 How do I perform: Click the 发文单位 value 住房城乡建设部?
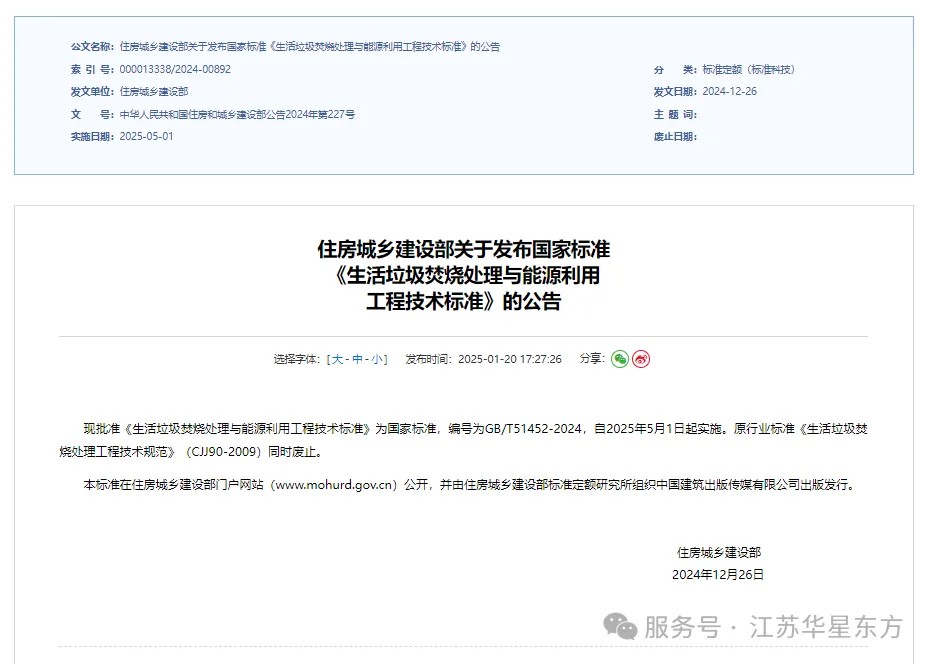tap(154, 92)
